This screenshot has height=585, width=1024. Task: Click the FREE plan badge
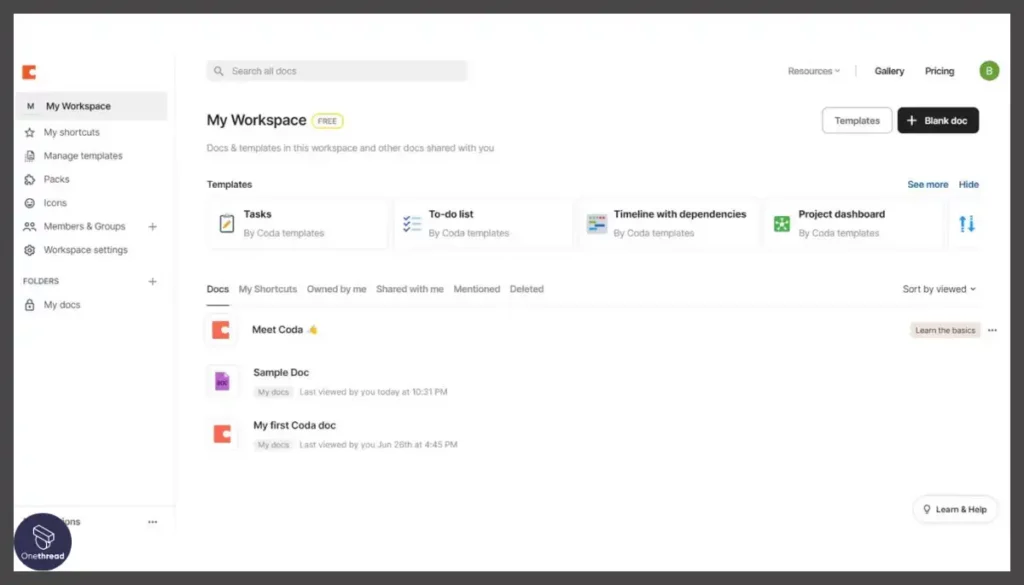[327, 121]
